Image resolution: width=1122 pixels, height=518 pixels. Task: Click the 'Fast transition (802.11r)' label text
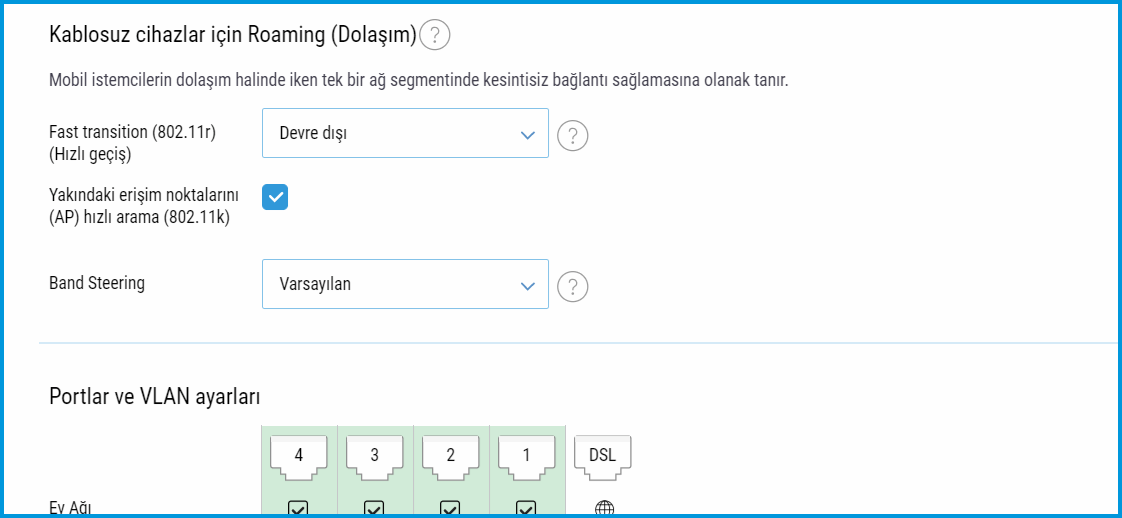pos(131,131)
